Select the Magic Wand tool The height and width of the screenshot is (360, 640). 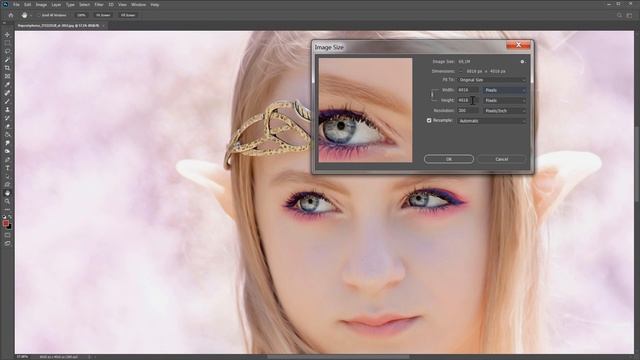tap(7, 60)
